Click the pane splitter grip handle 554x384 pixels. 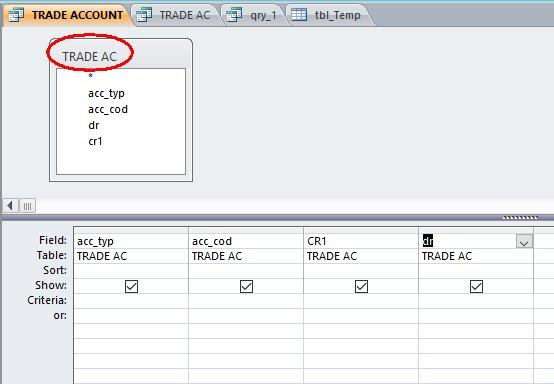[x=520, y=218]
